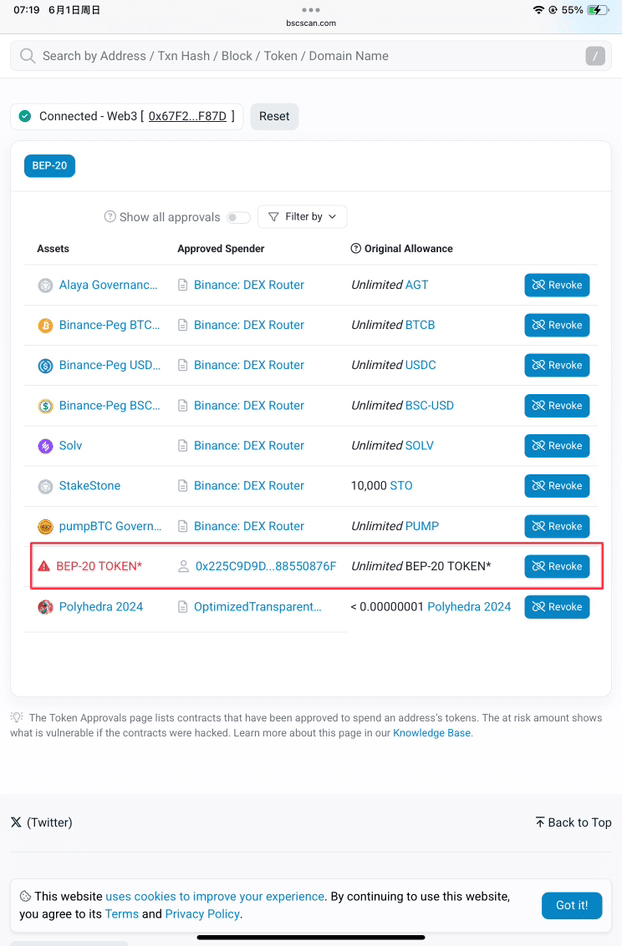Revoke the flagged BEP-20 TOKEN approval
Viewport: 622px width, 946px height.
click(x=557, y=567)
